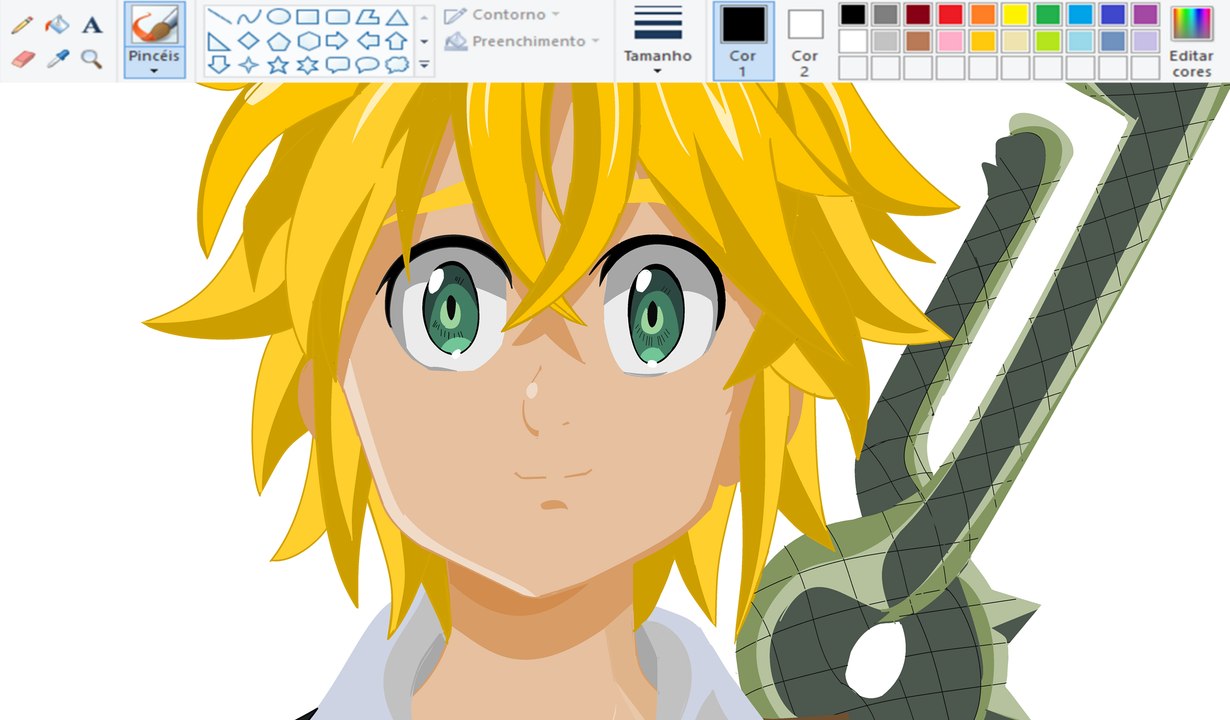Pick the lime green color swatch
Image resolution: width=1230 pixels, height=720 pixels.
pyautogui.click(x=1048, y=41)
